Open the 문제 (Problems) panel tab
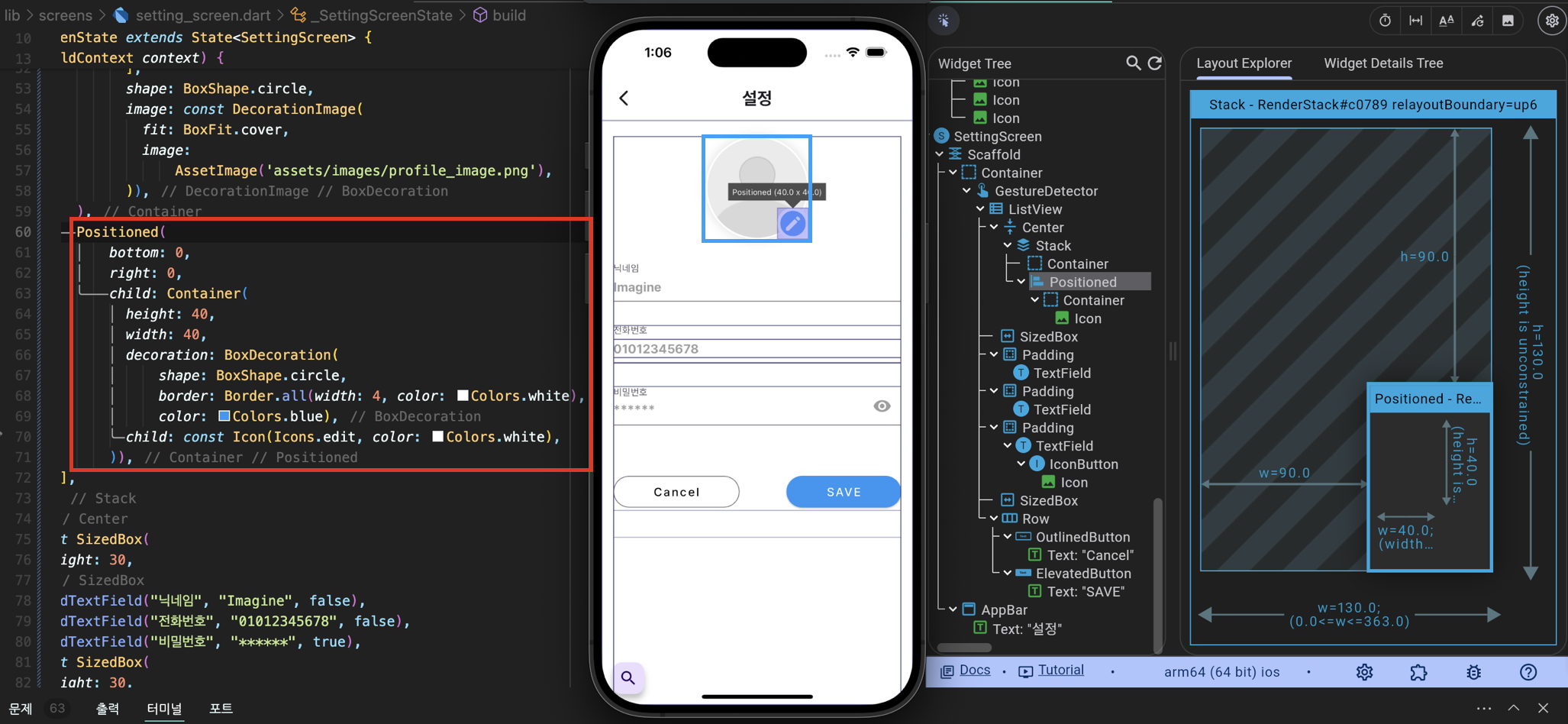 (x=21, y=709)
